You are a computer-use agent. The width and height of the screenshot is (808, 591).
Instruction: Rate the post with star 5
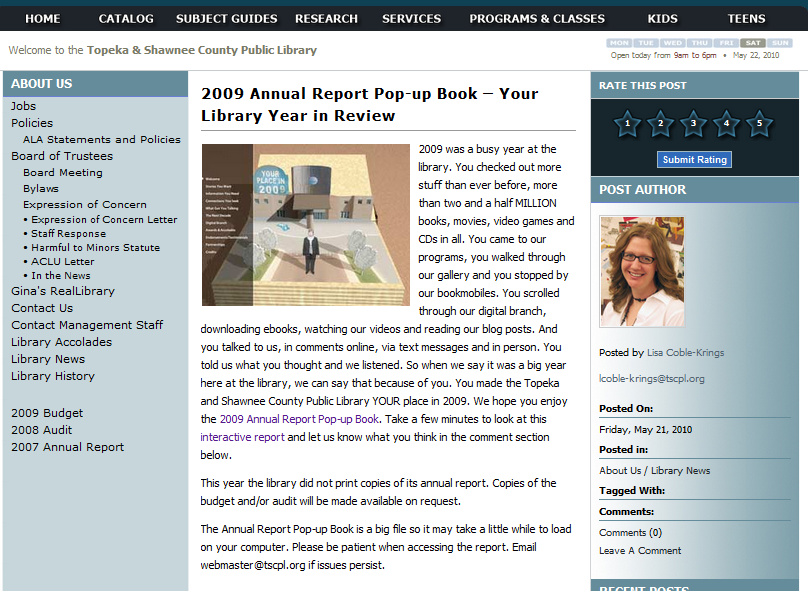[x=759, y=124]
